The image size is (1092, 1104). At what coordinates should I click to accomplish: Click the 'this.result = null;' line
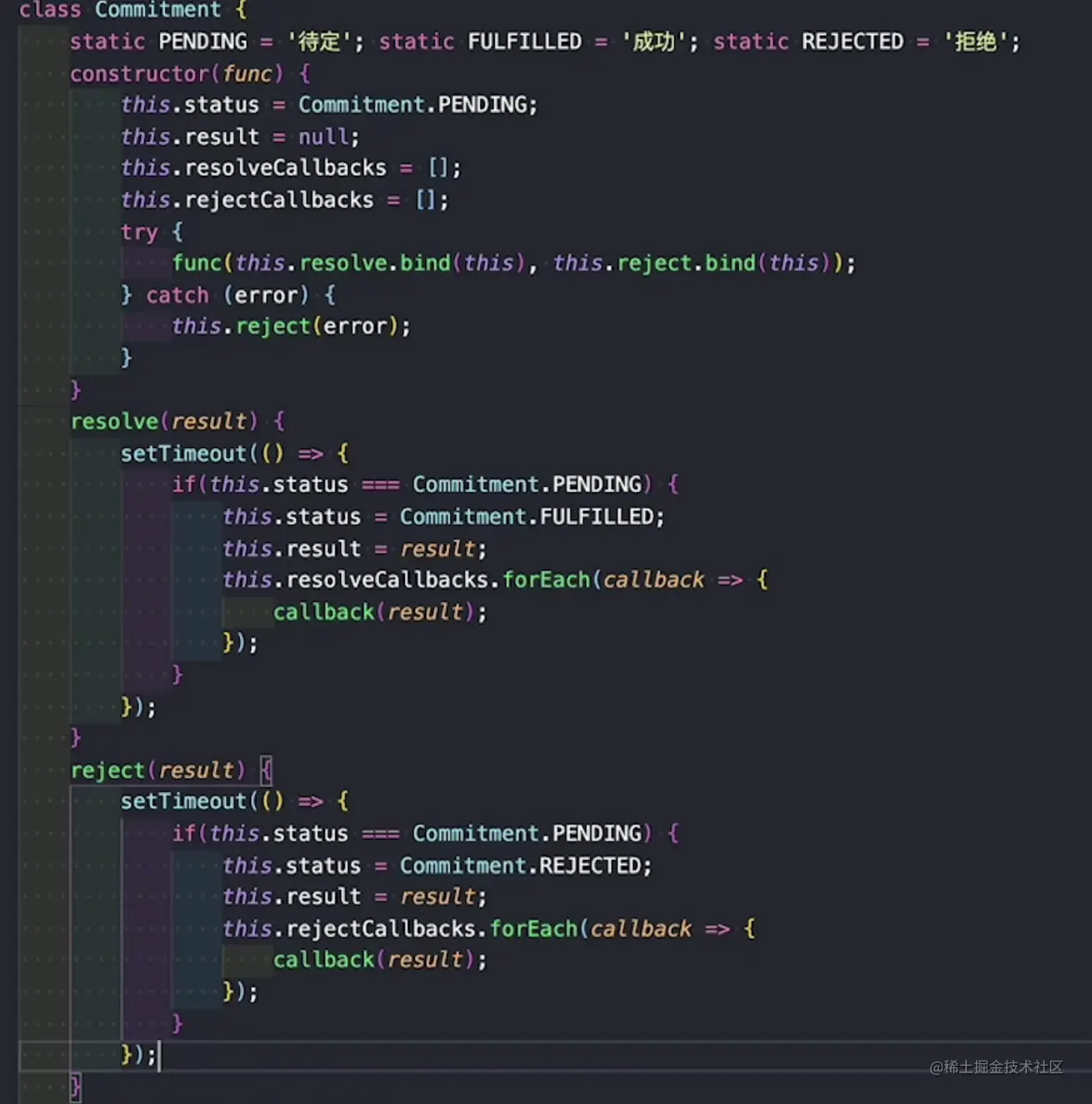(x=240, y=137)
